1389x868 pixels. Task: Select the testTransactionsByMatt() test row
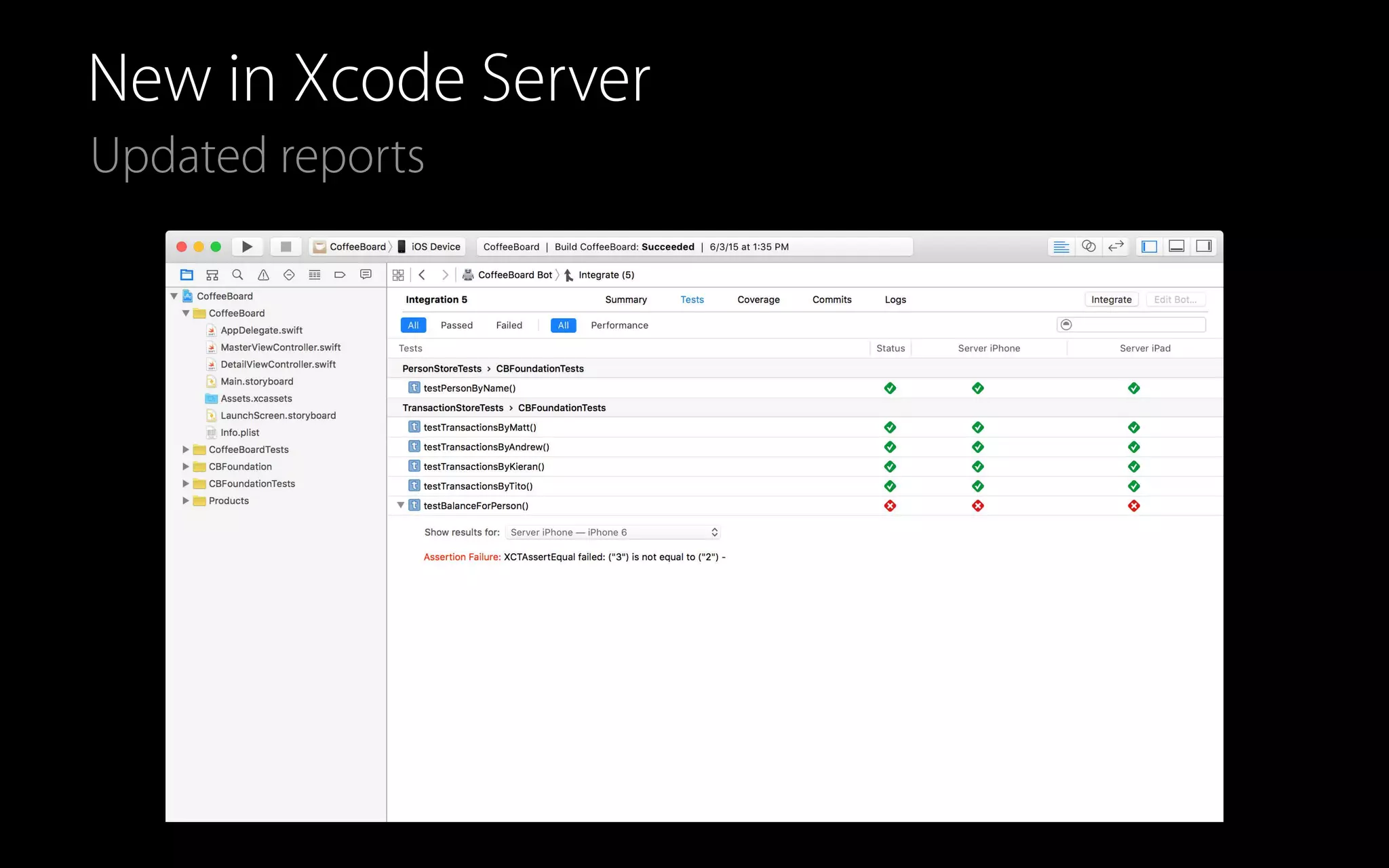click(x=805, y=427)
